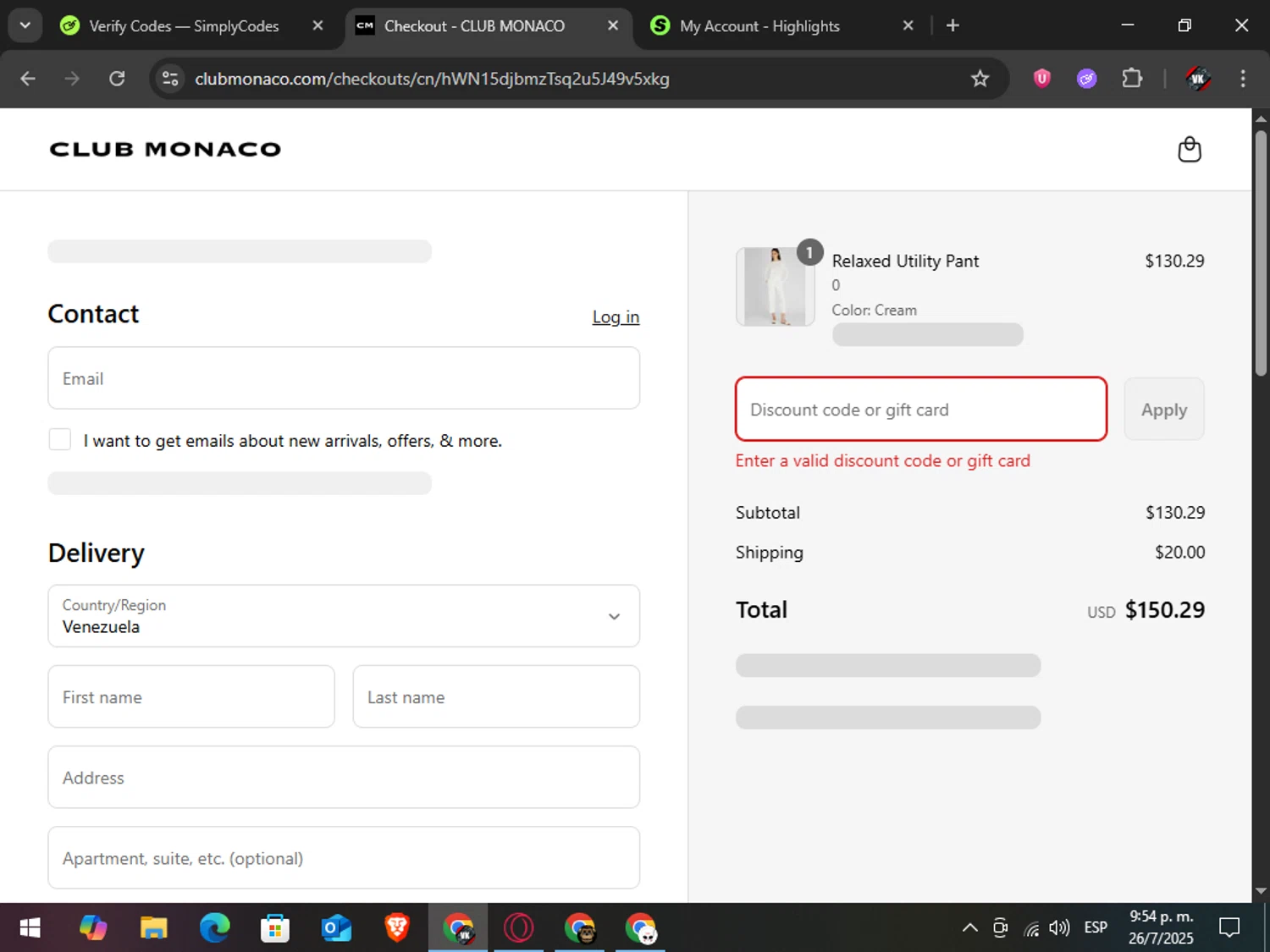View site information icon in address bar
This screenshot has width=1270, height=952.
[x=170, y=79]
